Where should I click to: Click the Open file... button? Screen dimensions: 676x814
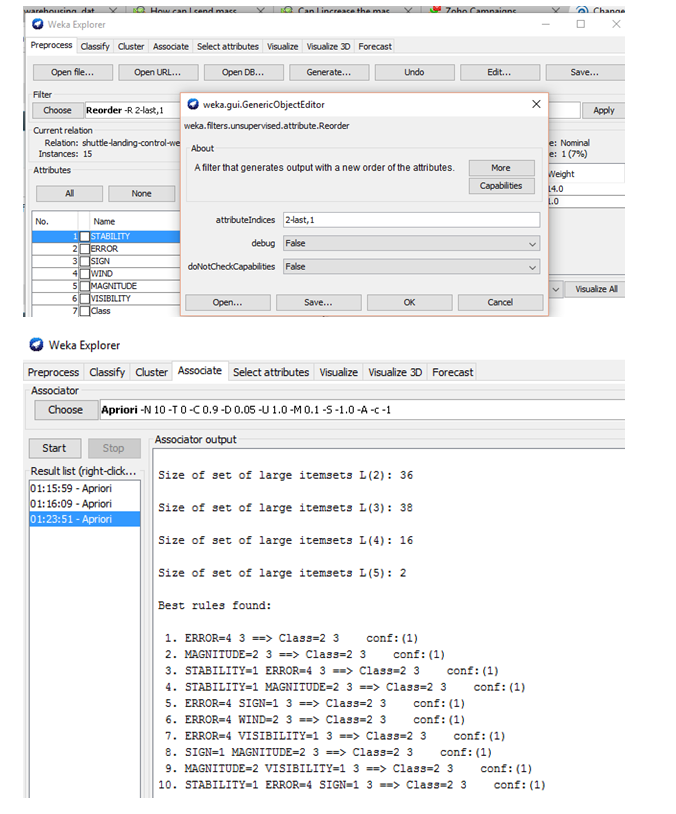coord(73,73)
